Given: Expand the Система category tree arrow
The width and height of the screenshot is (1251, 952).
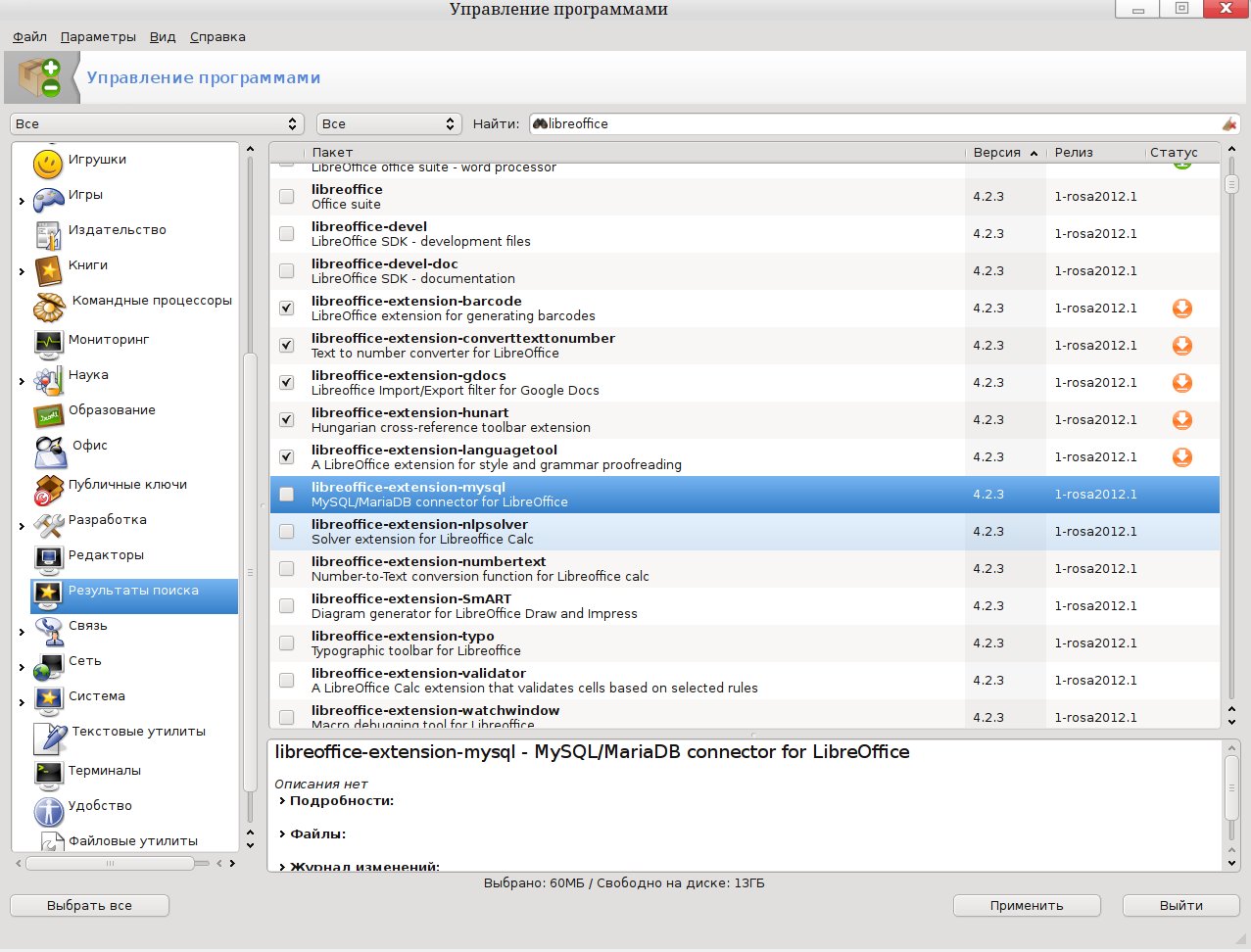Looking at the screenshot, I should [x=22, y=702].
